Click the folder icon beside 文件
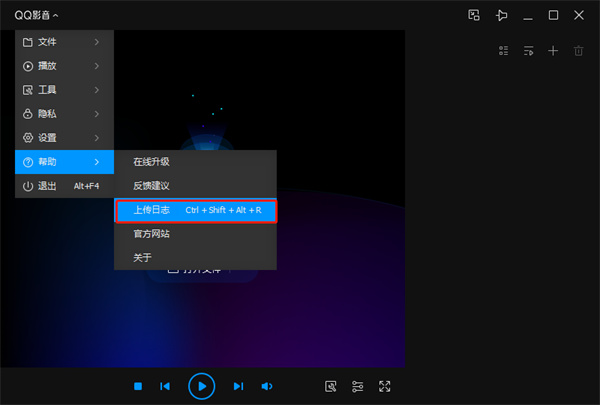 point(28,42)
